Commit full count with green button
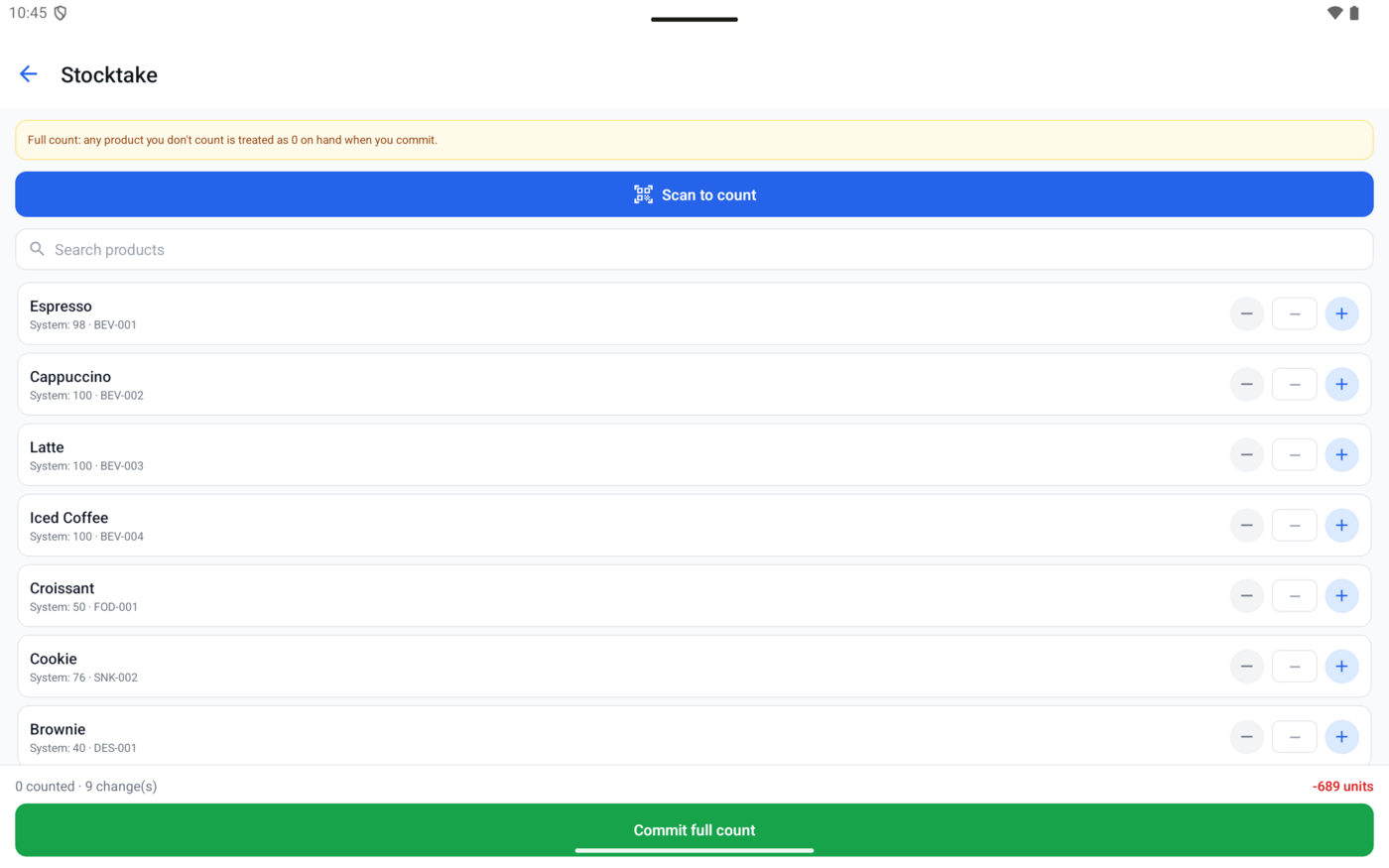 pos(694,830)
